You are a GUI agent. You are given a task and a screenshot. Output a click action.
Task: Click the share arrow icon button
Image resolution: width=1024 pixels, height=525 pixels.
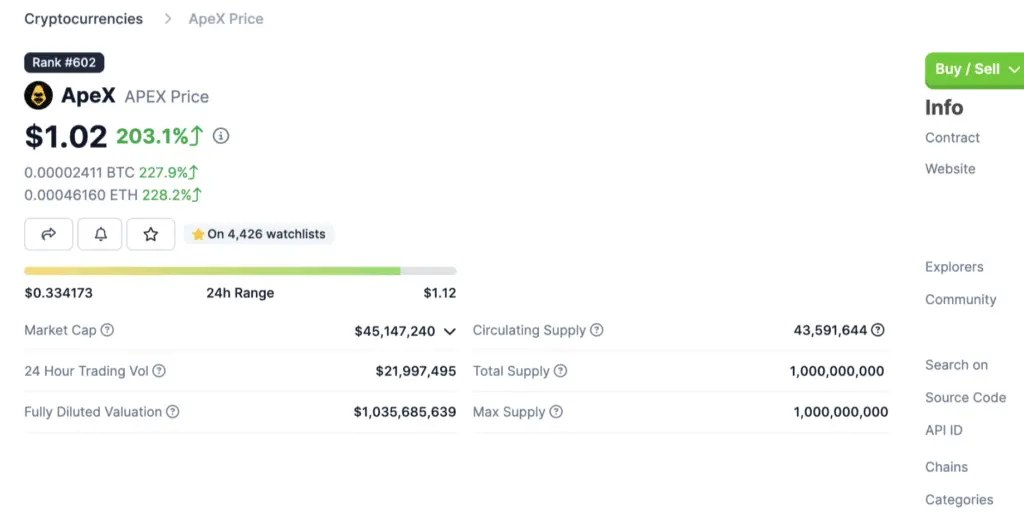48,234
